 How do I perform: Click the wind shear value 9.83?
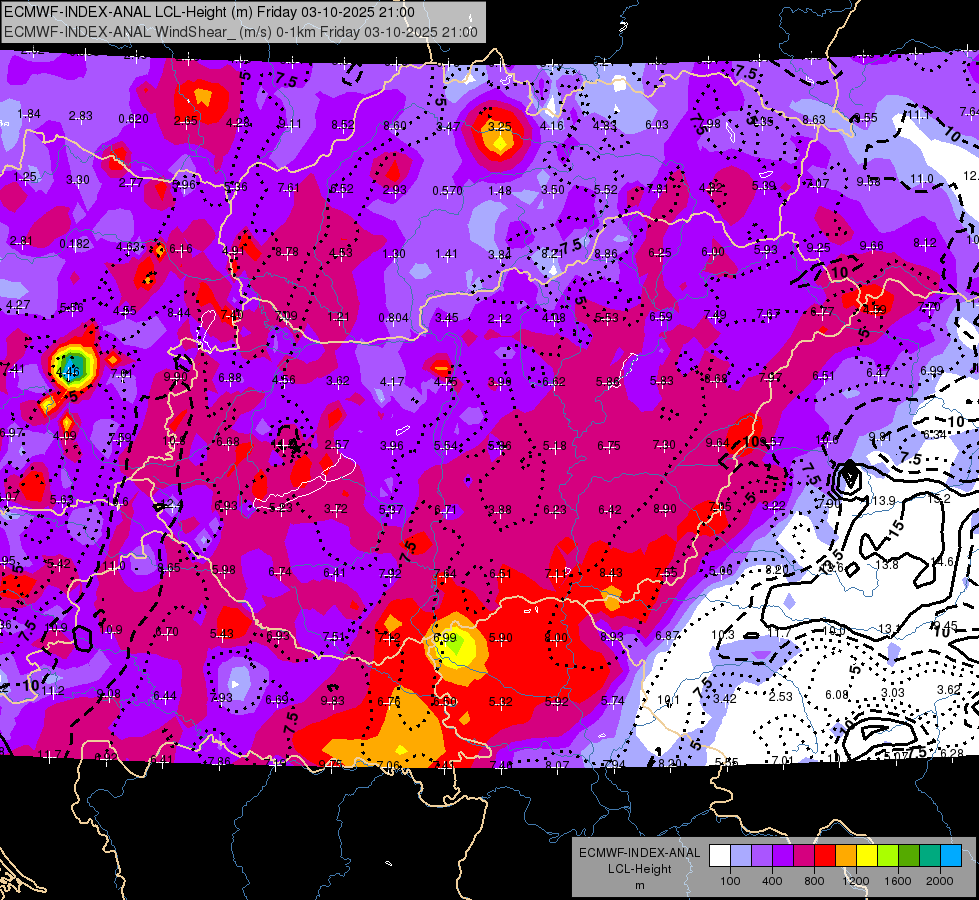pos(333,701)
